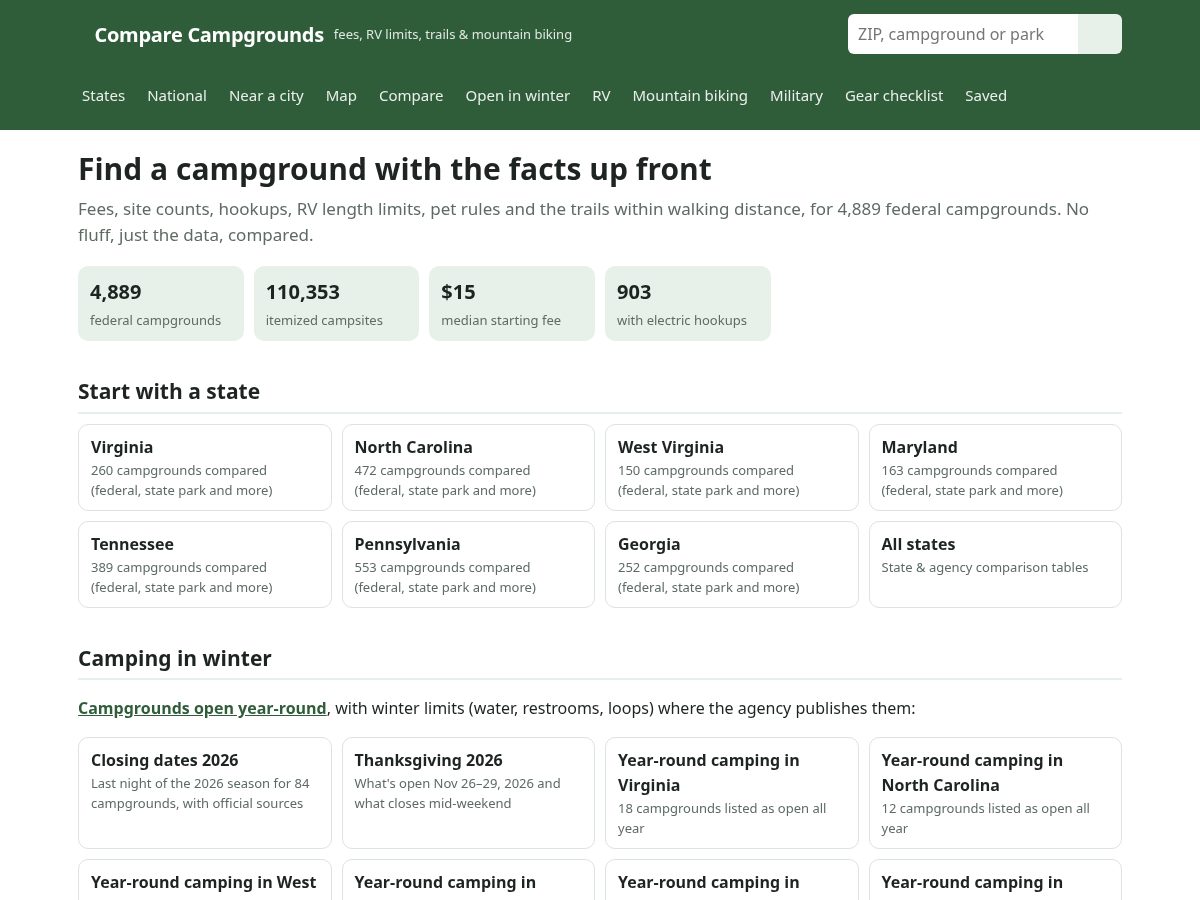Image resolution: width=1200 pixels, height=900 pixels.
Task: Select Open in winter nav item
Action: [x=518, y=96]
